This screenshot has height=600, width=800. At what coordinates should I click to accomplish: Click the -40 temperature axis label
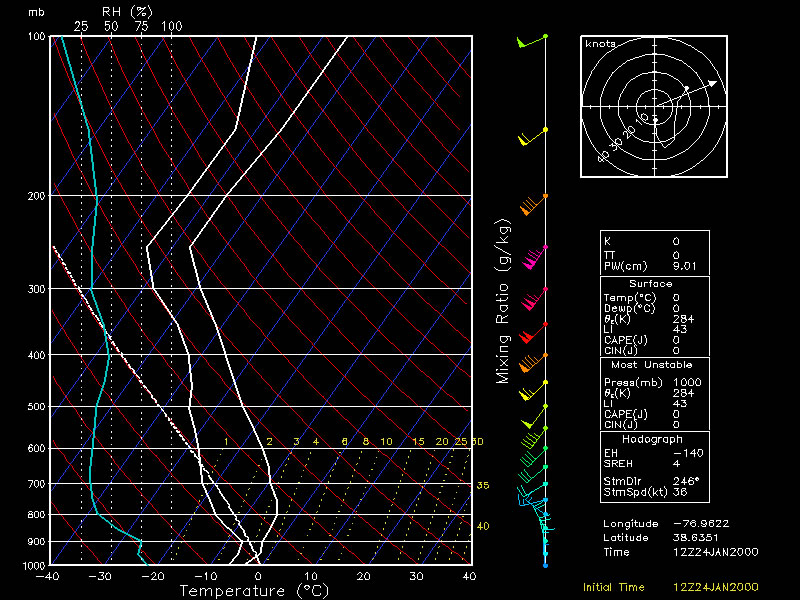tap(47, 577)
